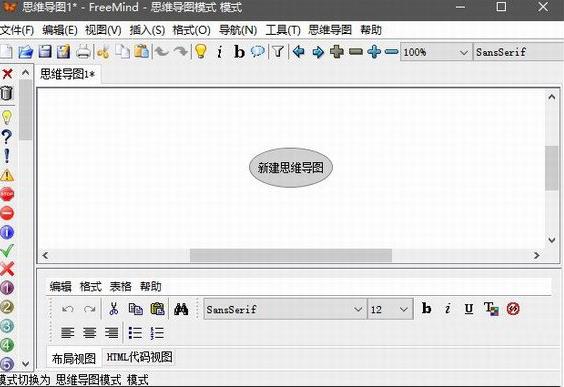Open the 文件(F) menu
The width and height of the screenshot is (564, 387).
(x=17, y=30)
